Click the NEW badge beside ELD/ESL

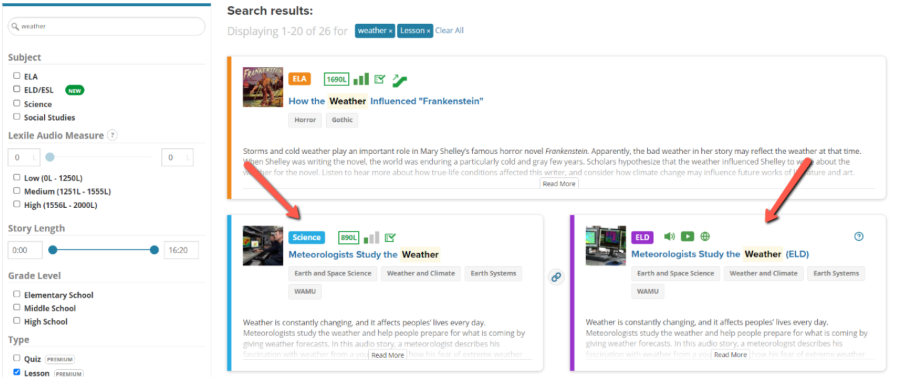pos(75,90)
